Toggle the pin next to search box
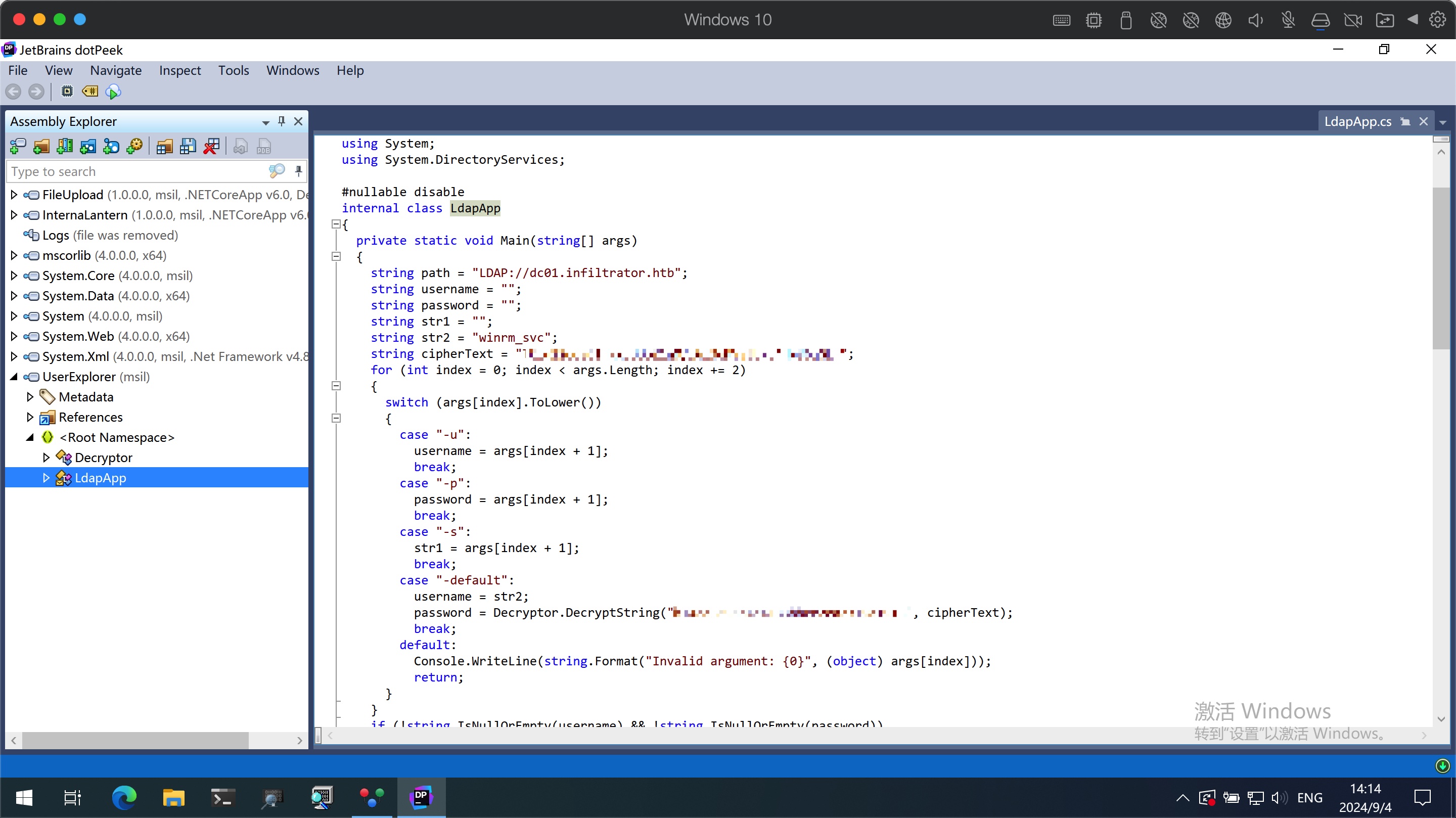The height and width of the screenshot is (818, 1456). 298,171
